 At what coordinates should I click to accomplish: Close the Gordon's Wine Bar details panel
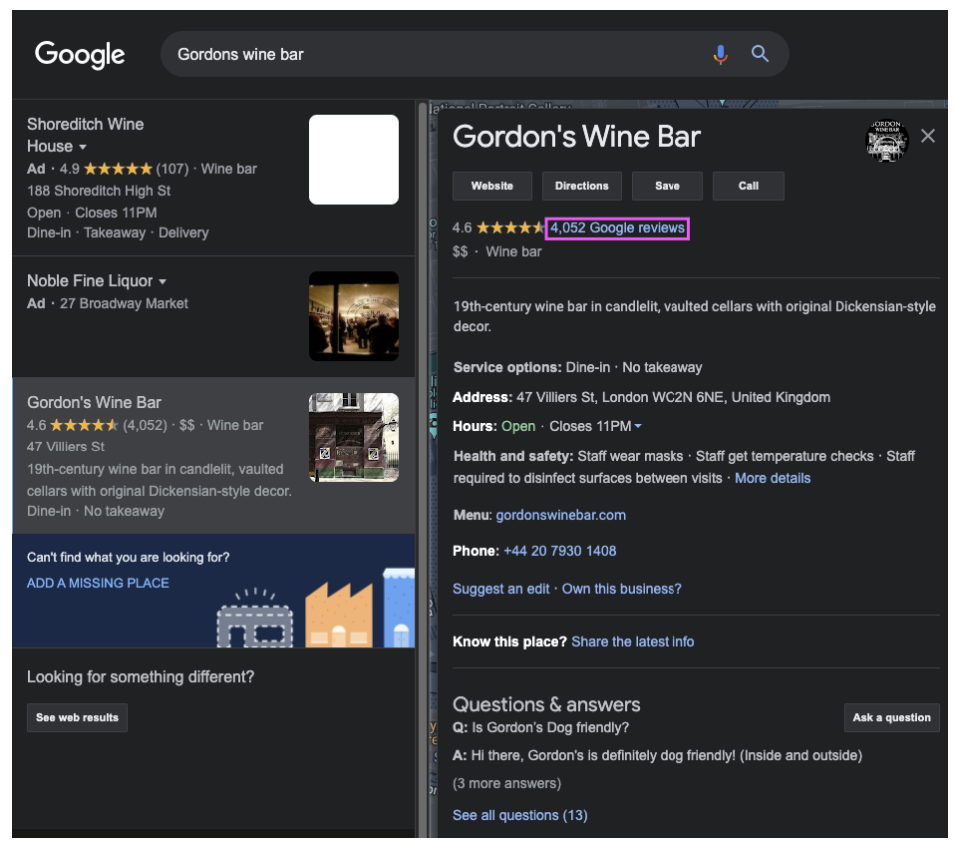[927, 136]
